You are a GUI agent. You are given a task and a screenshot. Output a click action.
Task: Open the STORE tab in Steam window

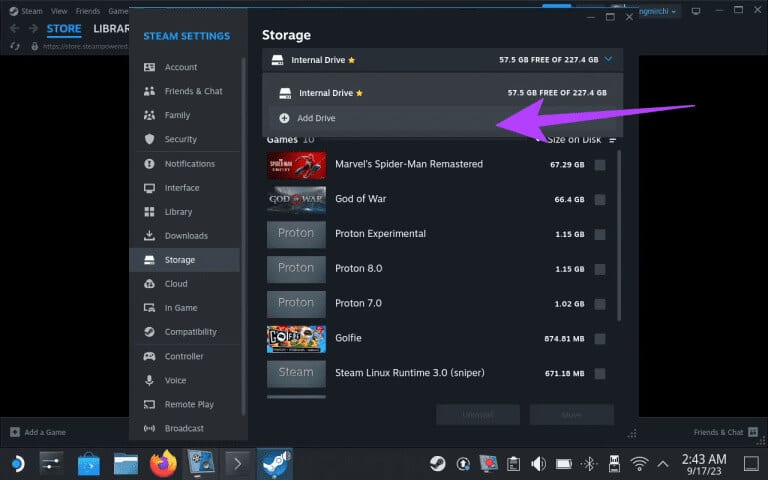coord(64,29)
